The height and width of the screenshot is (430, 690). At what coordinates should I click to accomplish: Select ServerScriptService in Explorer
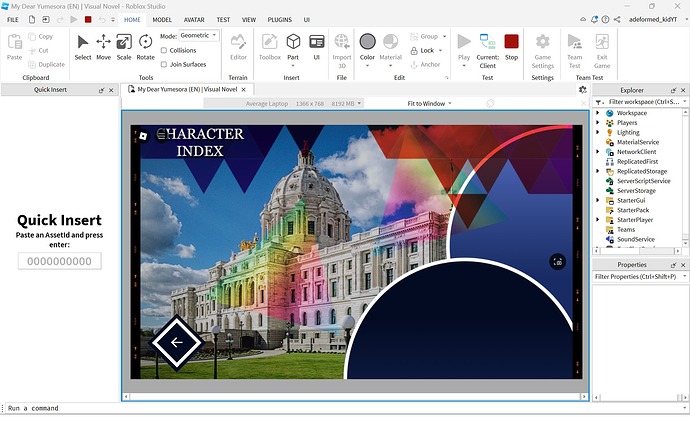tap(643, 181)
